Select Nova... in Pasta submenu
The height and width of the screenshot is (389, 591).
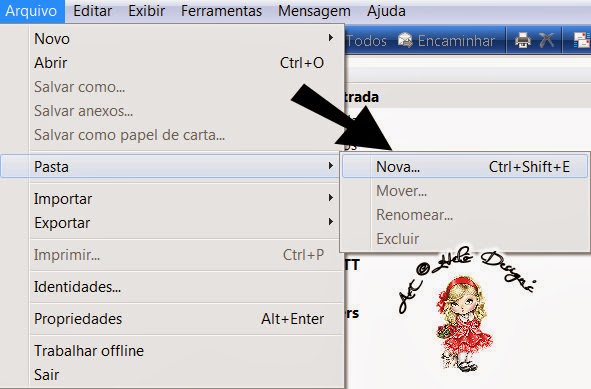tap(465, 166)
